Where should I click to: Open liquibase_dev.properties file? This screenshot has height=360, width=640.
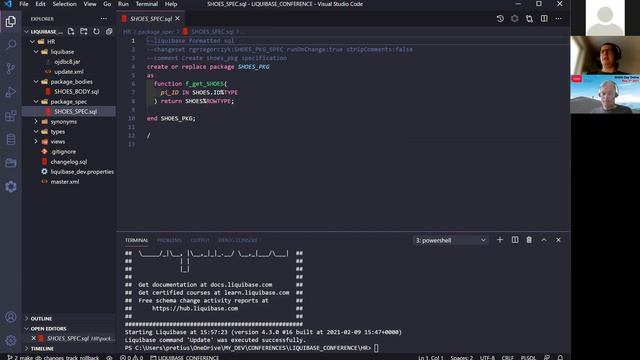click(x=82, y=172)
